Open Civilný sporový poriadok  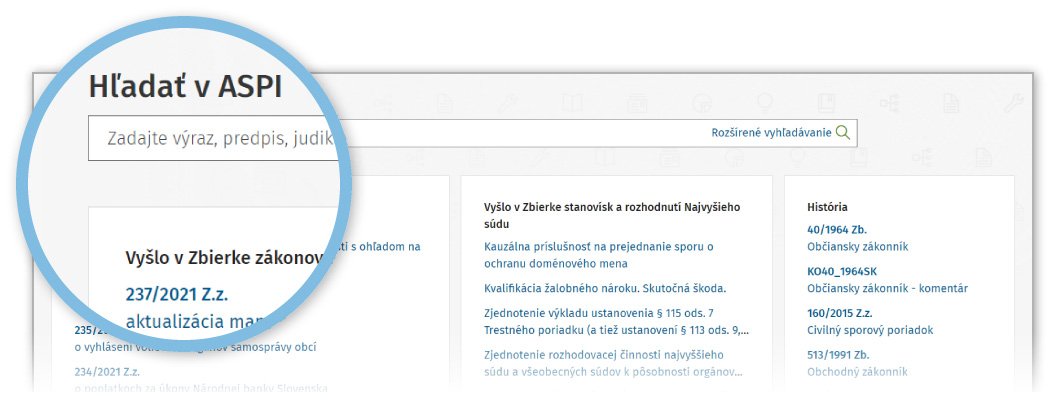point(870,330)
